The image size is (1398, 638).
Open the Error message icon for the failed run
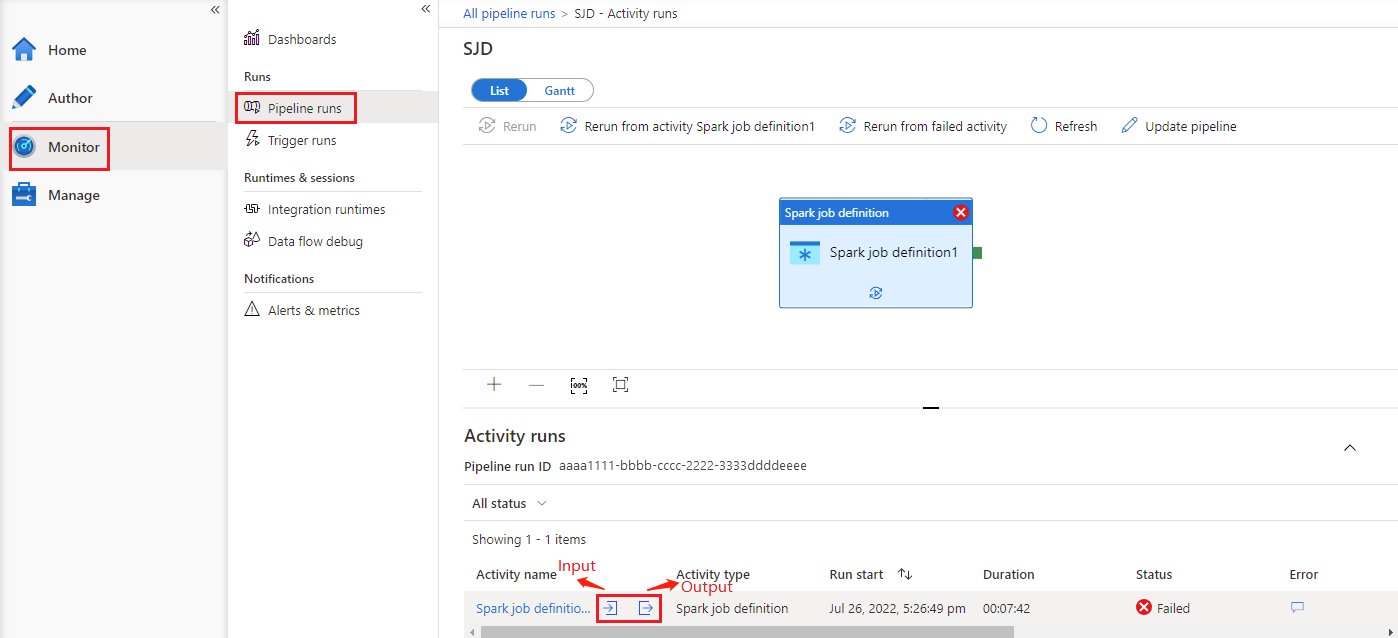(x=1297, y=607)
